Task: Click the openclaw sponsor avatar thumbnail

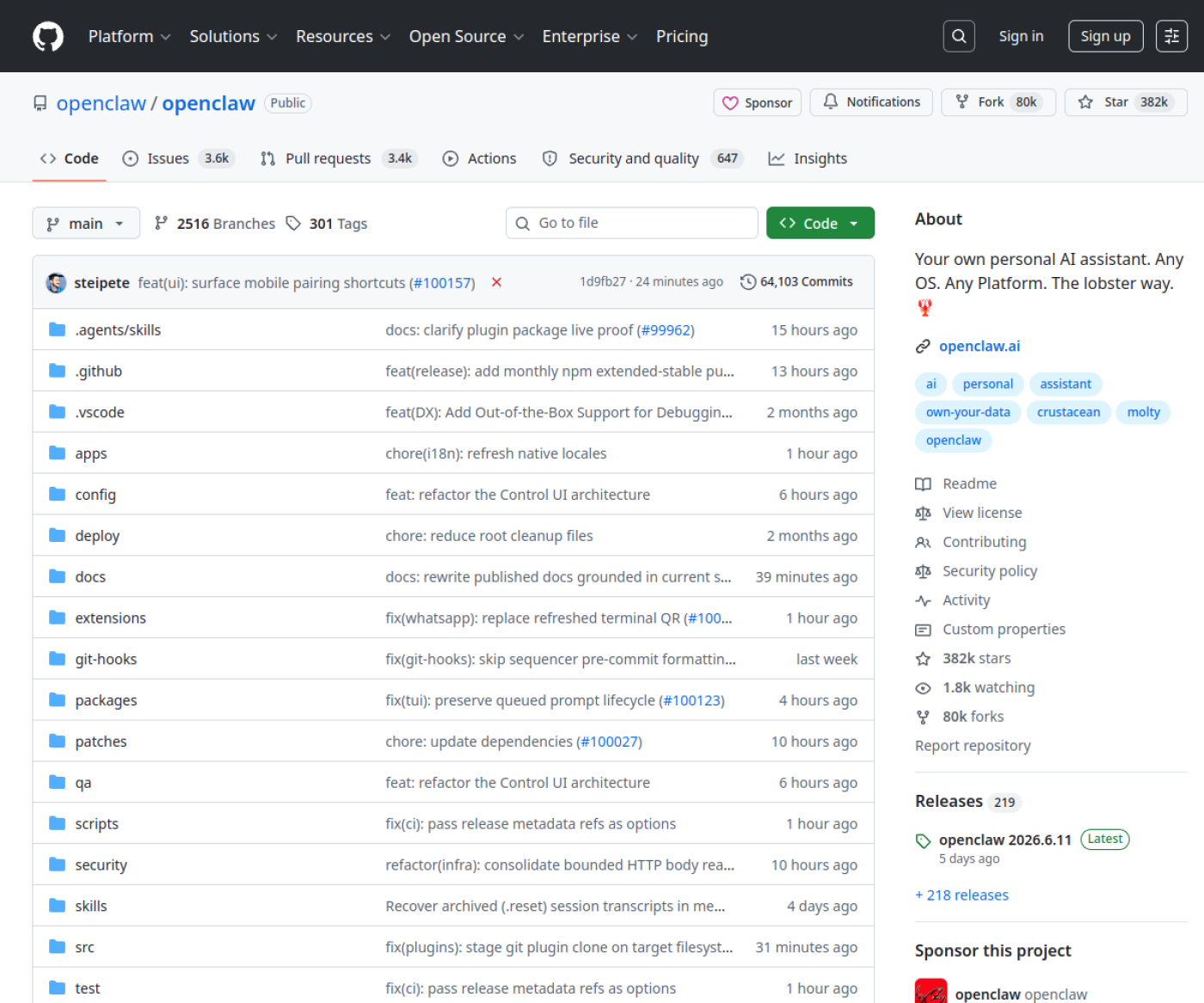Action: click(931, 991)
